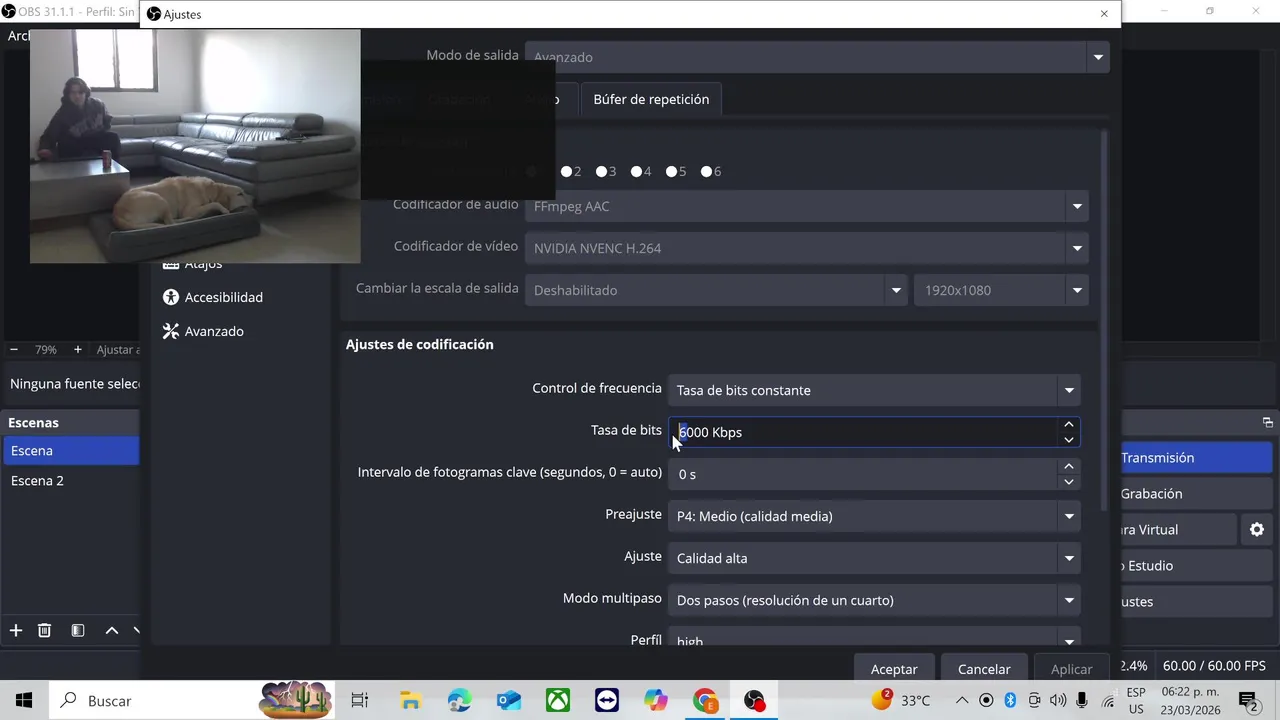
Task: Select Escena 2 in the scenes list
Action: (71, 481)
